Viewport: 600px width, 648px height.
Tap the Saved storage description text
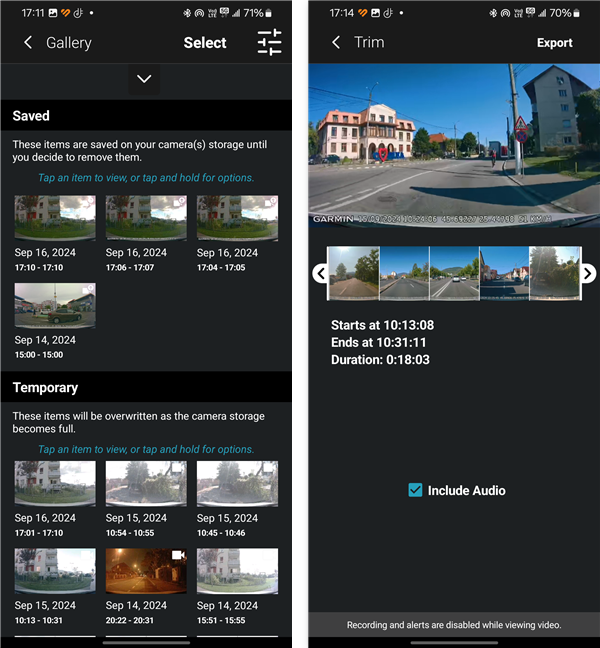[140, 151]
